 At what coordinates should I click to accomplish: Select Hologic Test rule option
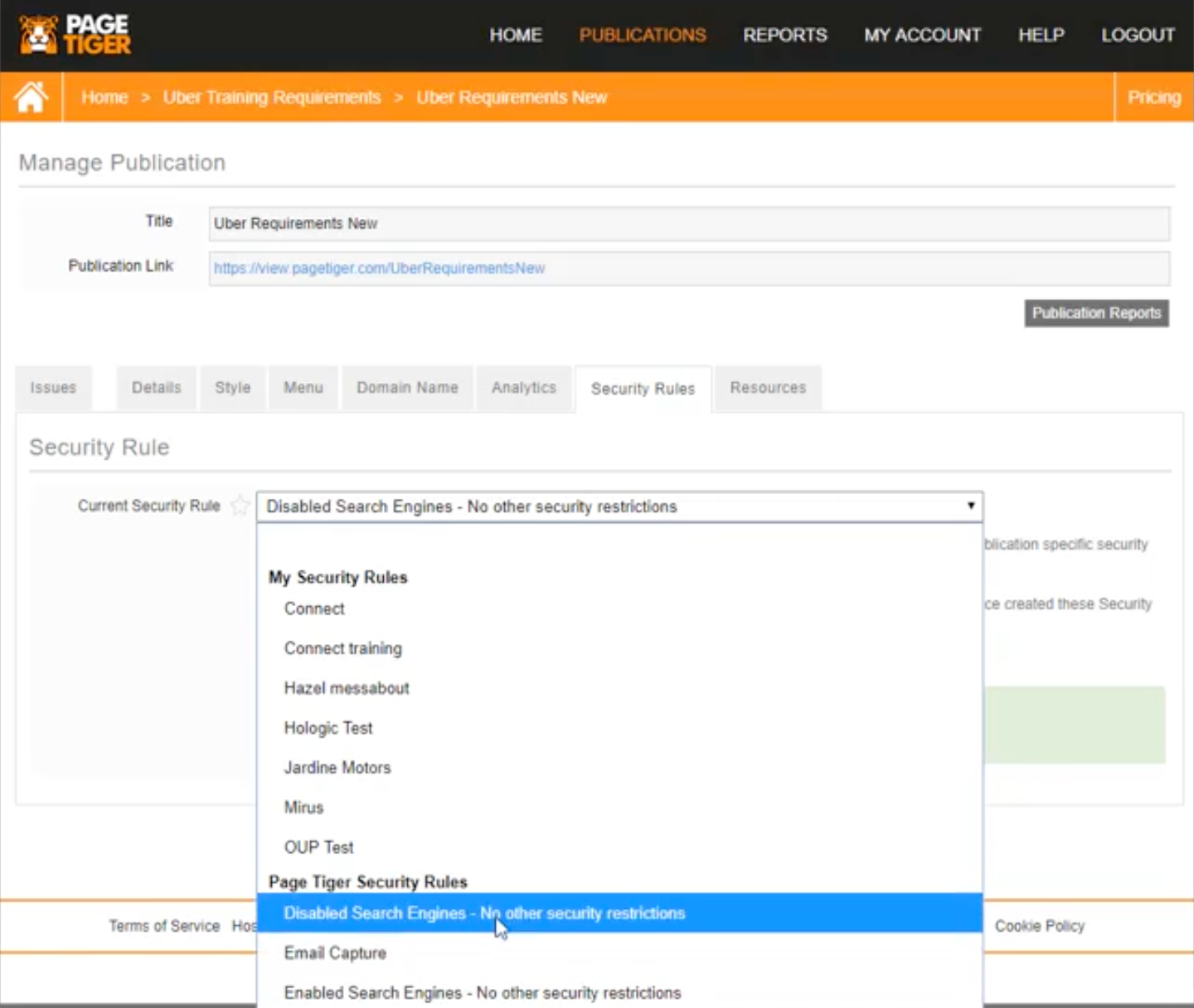[x=619, y=728]
